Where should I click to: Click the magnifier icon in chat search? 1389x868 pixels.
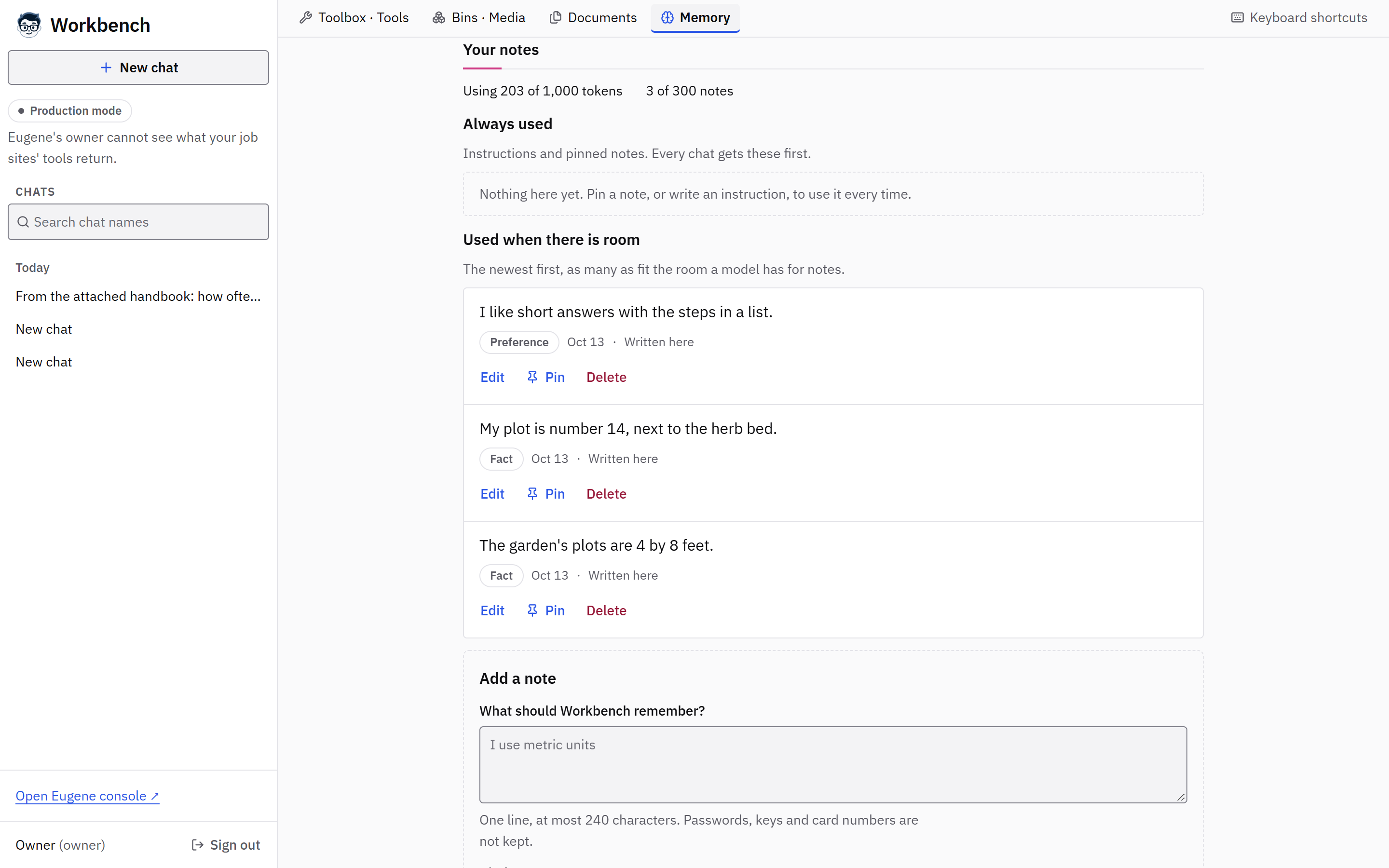click(23, 222)
